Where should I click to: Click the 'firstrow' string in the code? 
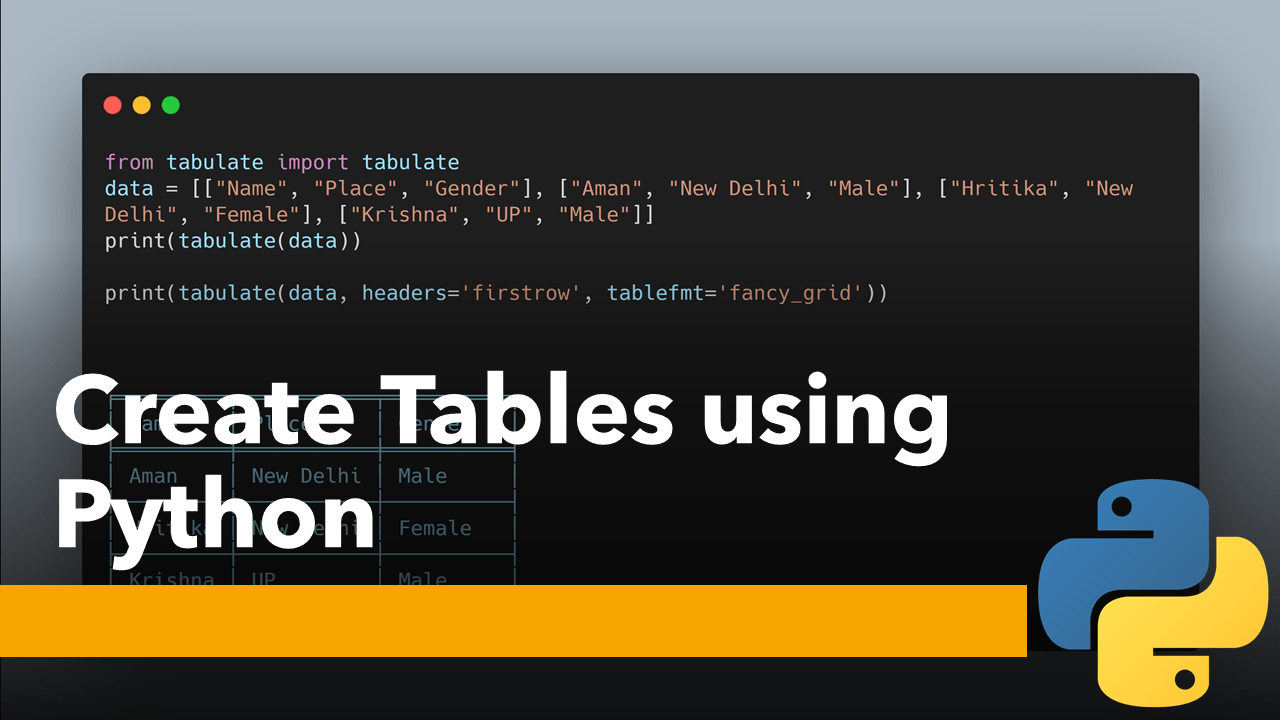coord(520,293)
